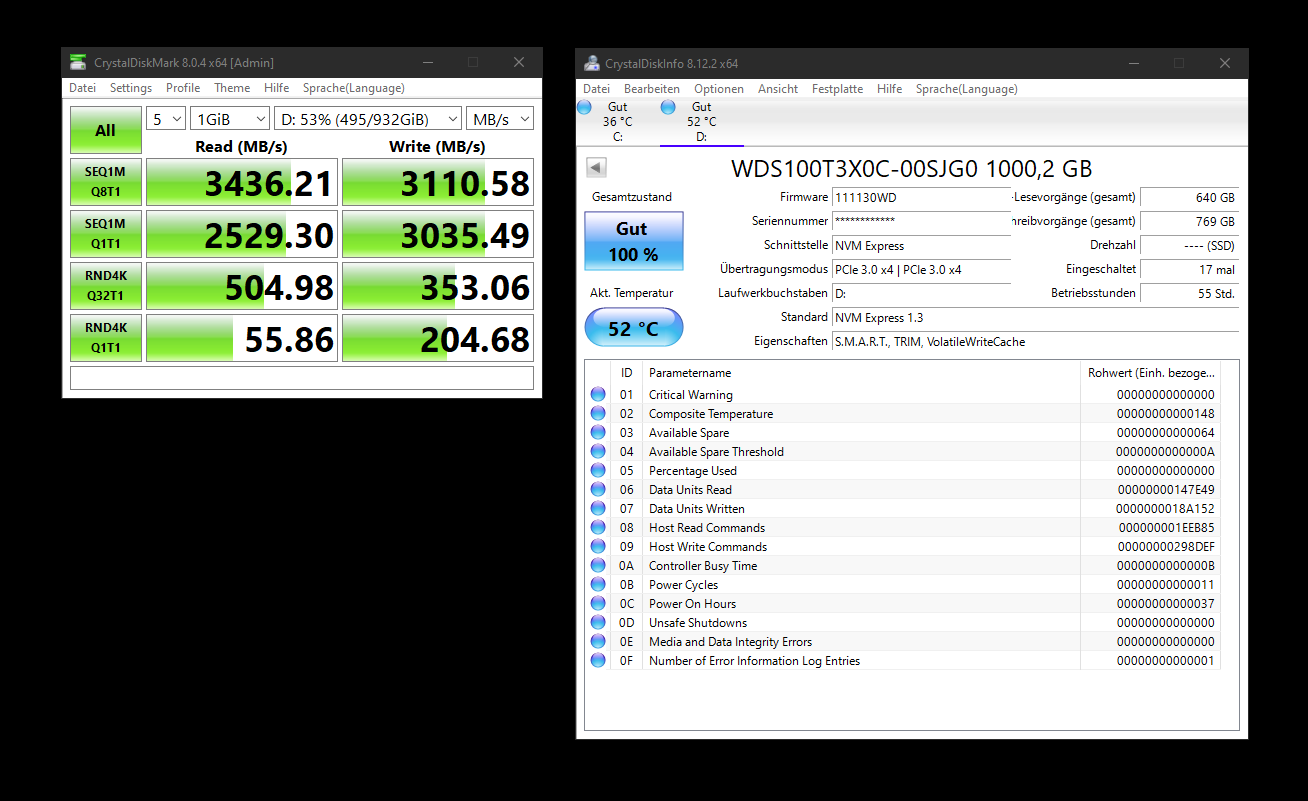Open Hilfe menu in CrystalDiskInfo
Viewport: 1308px width, 801px height.
[x=889, y=89]
